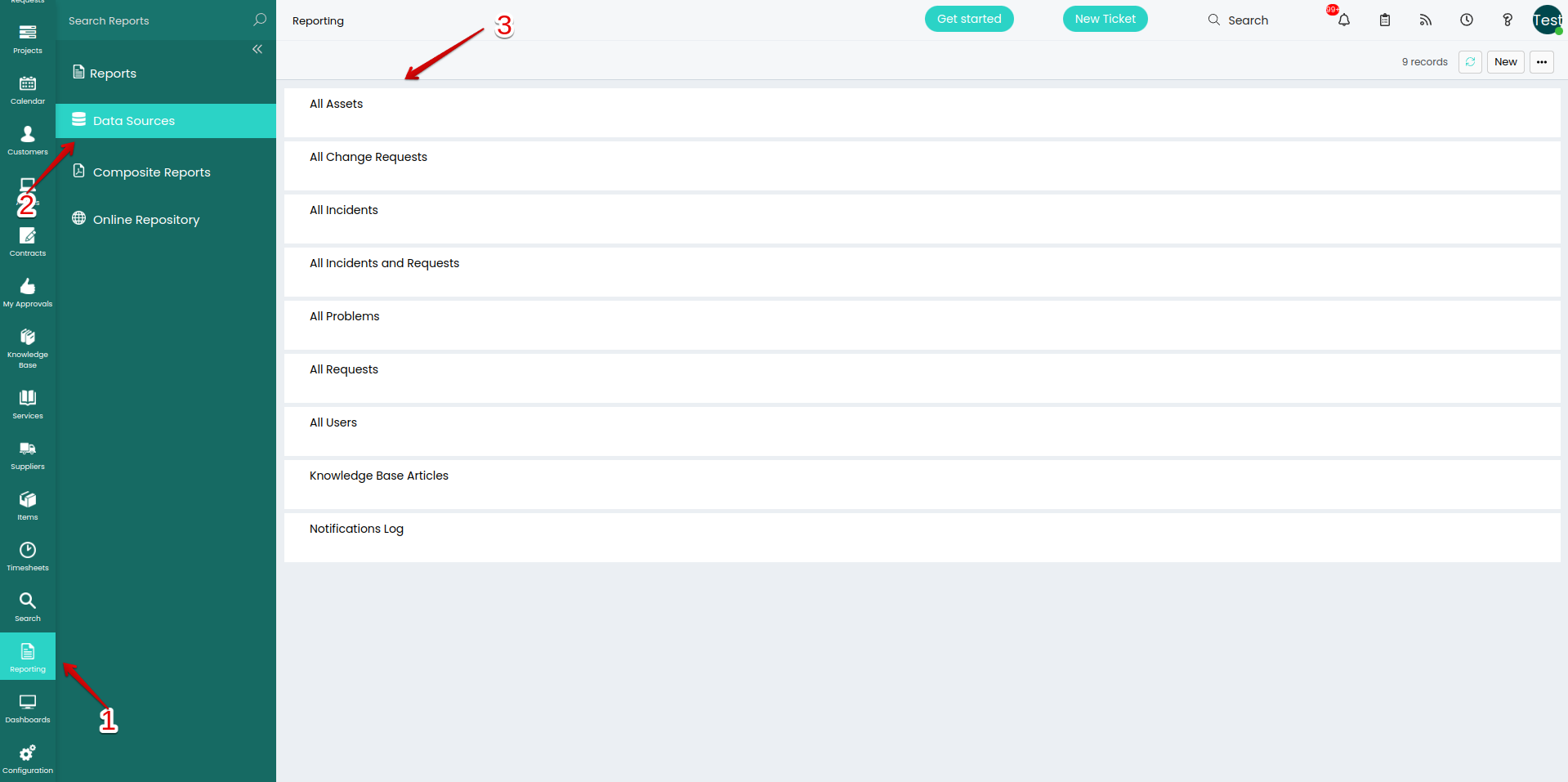The image size is (1568, 782).
Task: Open the notifications bell icon
Action: (1343, 20)
